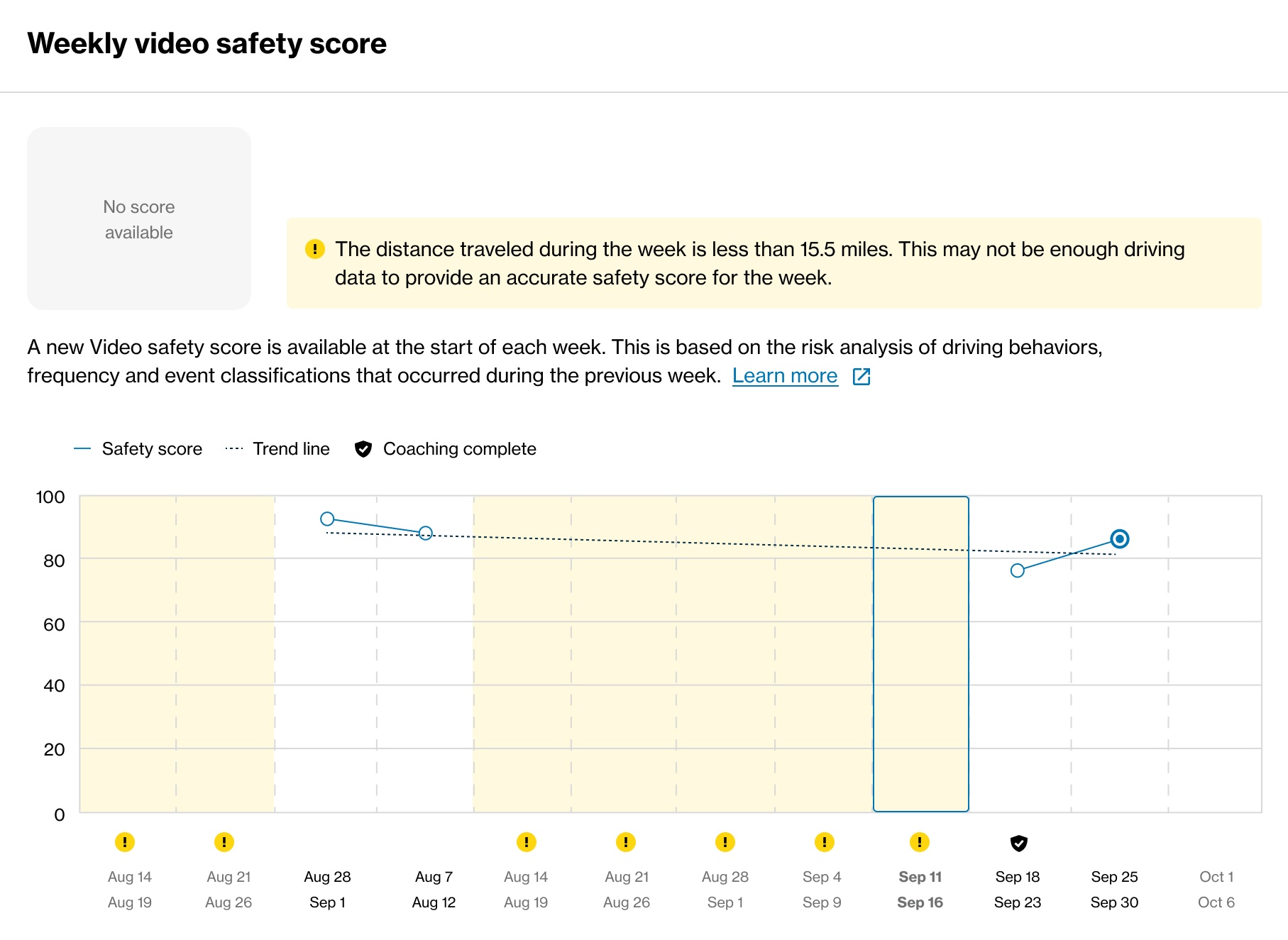The height and width of the screenshot is (940, 1288).
Task: Select the Aug 7 – Aug 12 score point
Action: [x=426, y=533]
